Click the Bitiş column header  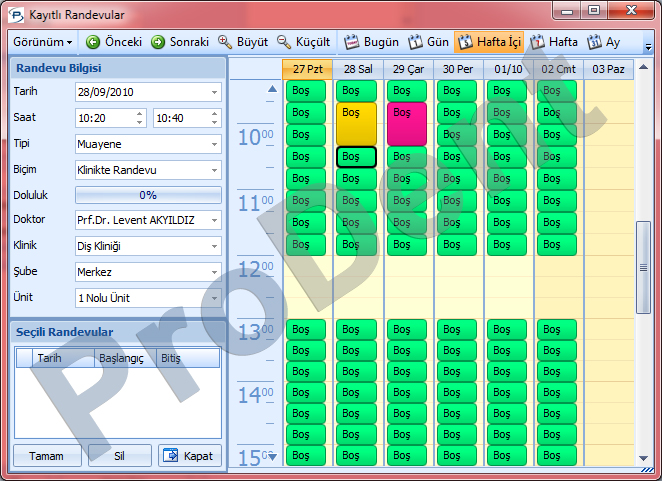coord(188,358)
